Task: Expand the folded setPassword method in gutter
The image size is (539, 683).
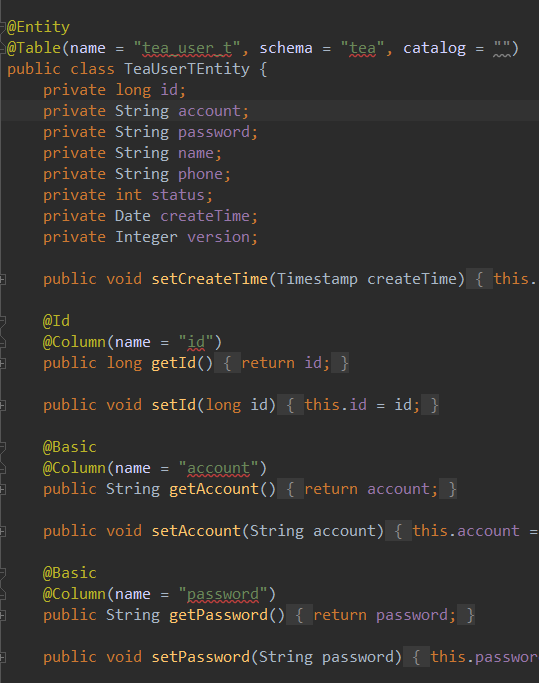Action: 2,657
